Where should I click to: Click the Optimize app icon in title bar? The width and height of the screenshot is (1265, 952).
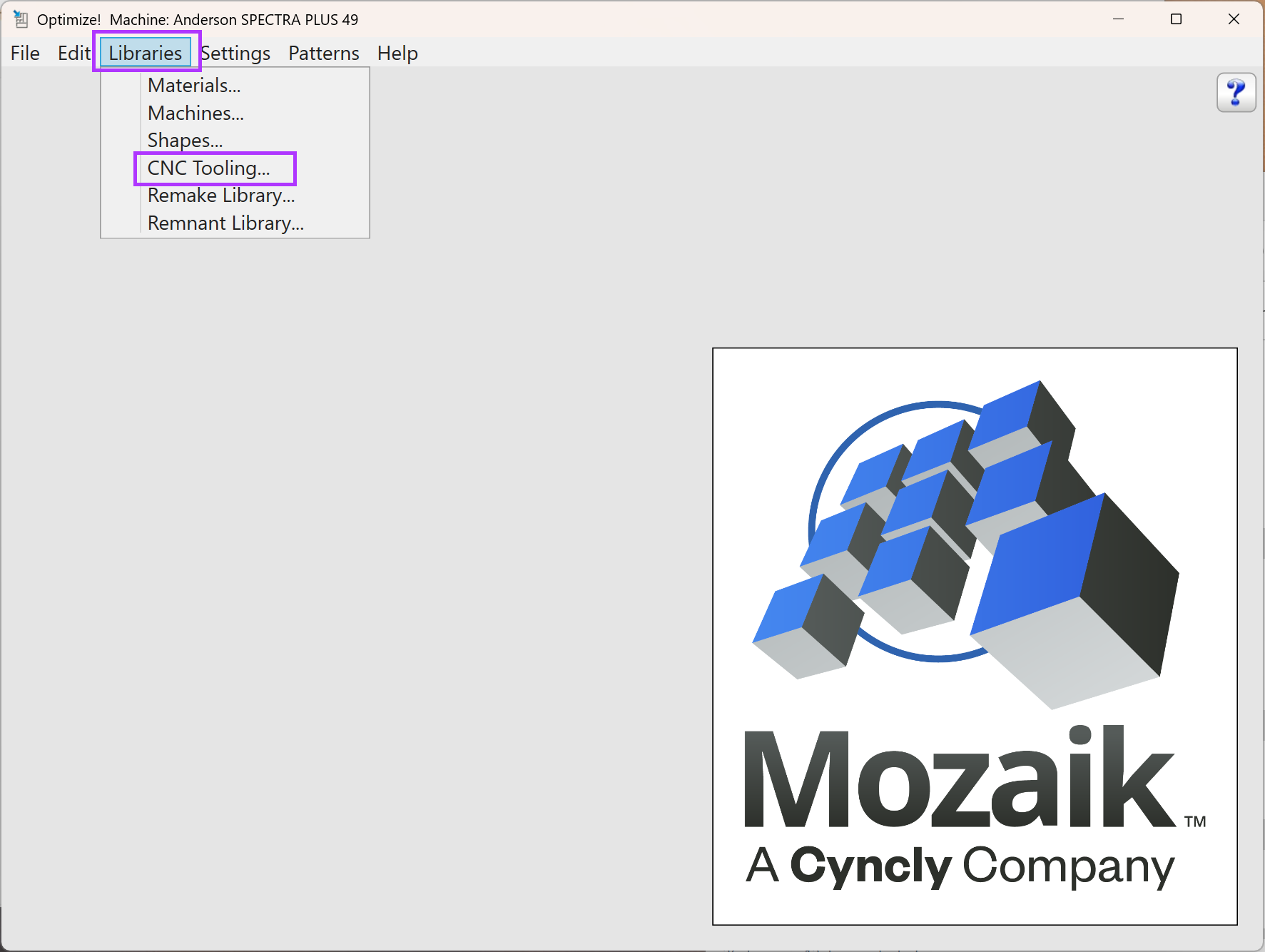[x=21, y=19]
